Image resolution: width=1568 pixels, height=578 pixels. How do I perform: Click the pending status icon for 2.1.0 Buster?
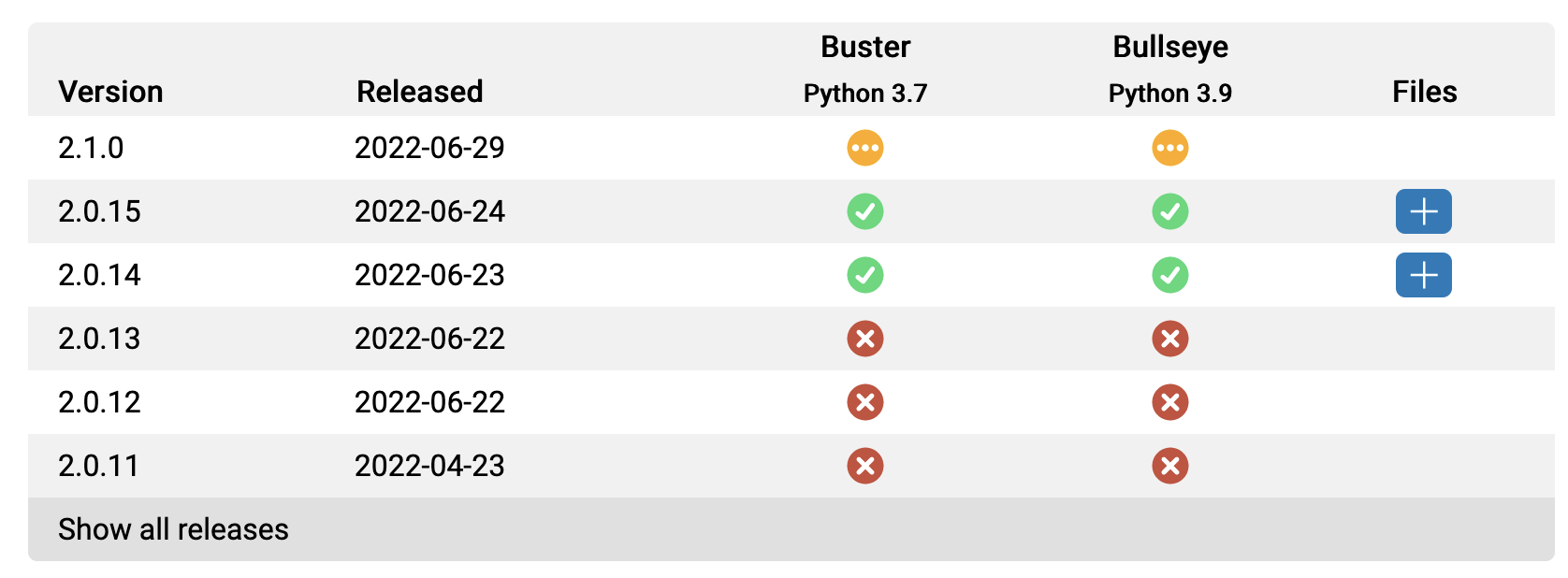click(x=865, y=148)
